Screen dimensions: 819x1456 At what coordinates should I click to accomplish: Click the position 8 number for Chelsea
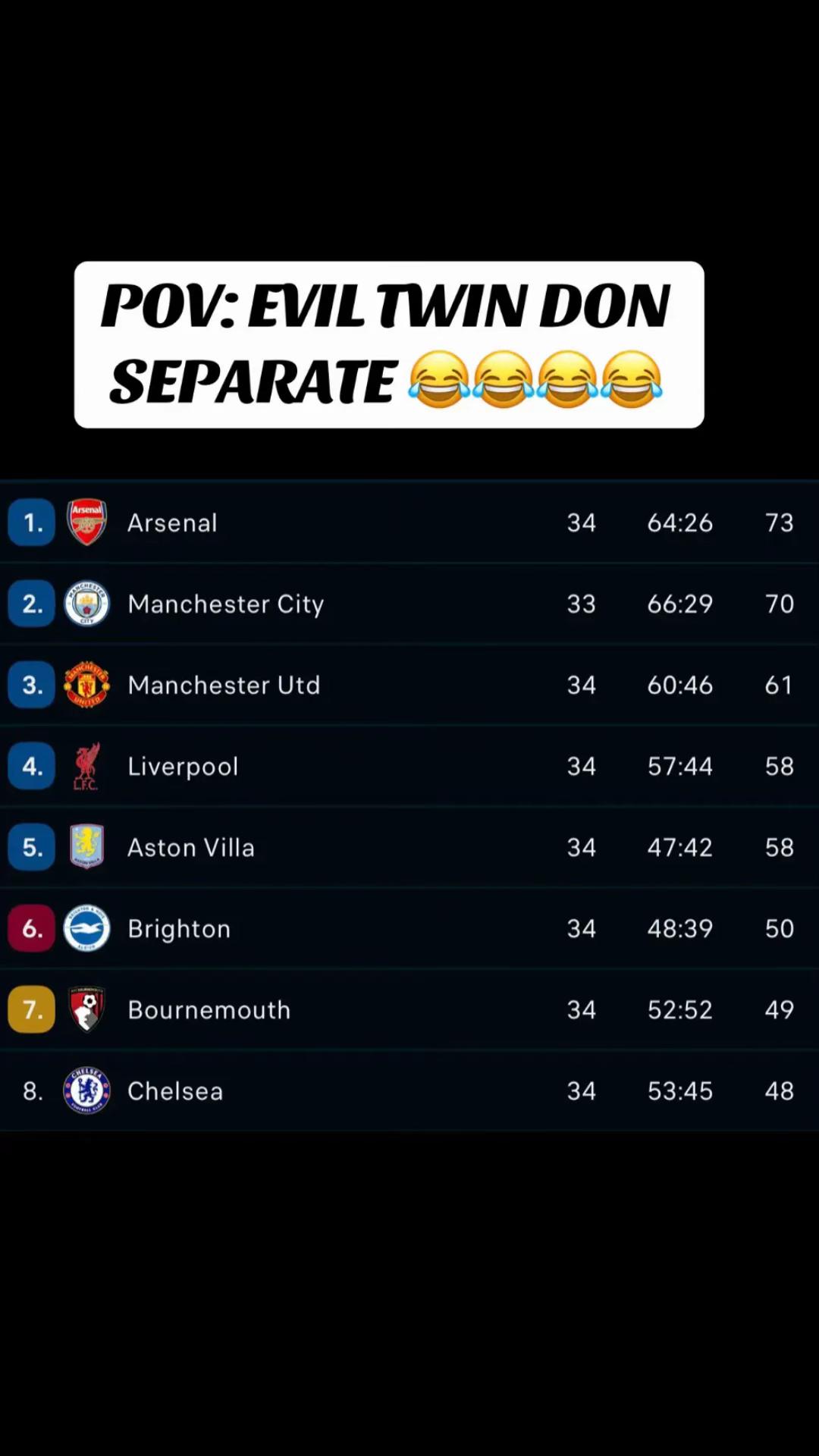pyautogui.click(x=33, y=1090)
